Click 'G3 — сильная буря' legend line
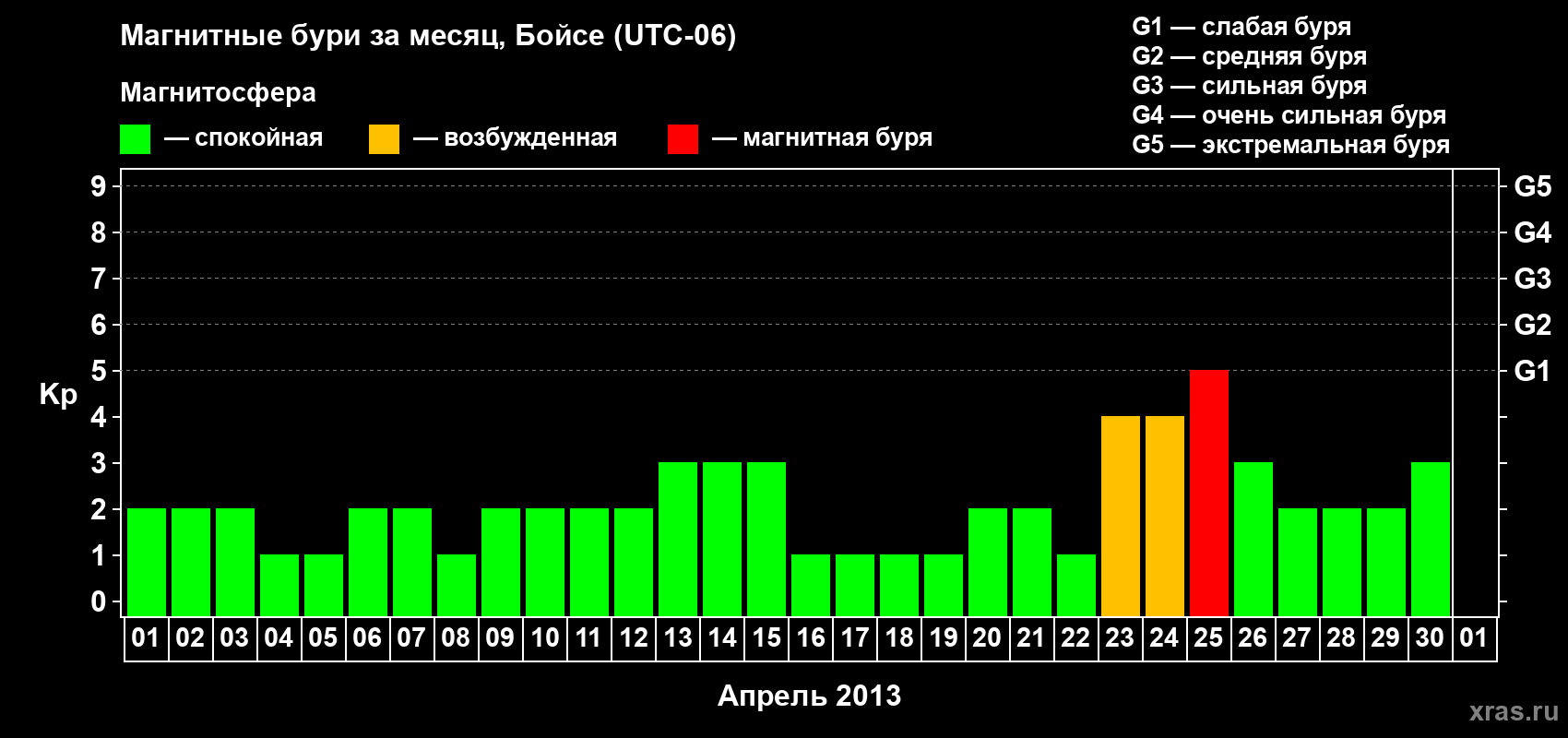 point(1250,87)
